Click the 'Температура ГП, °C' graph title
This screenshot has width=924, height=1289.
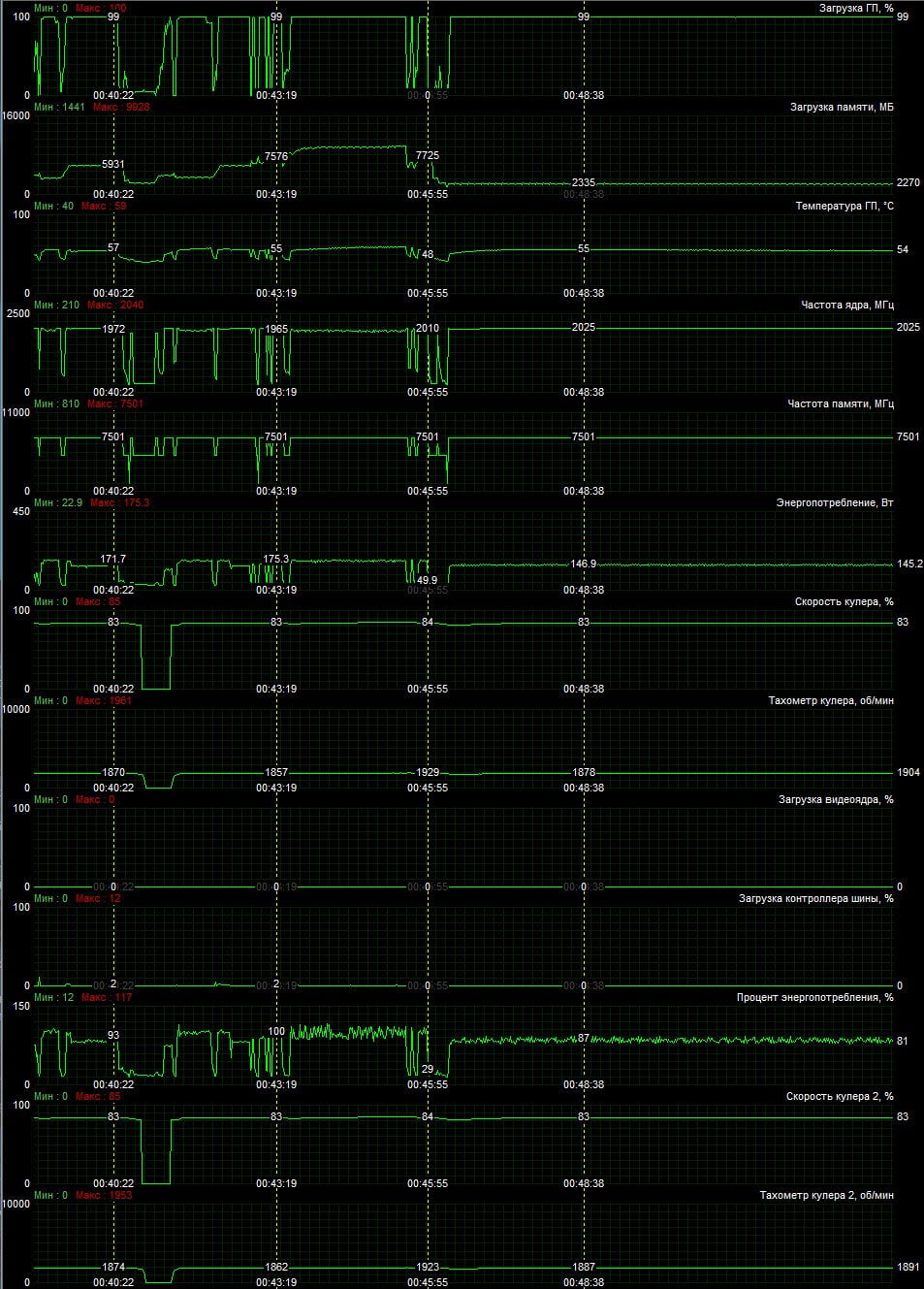844,206
